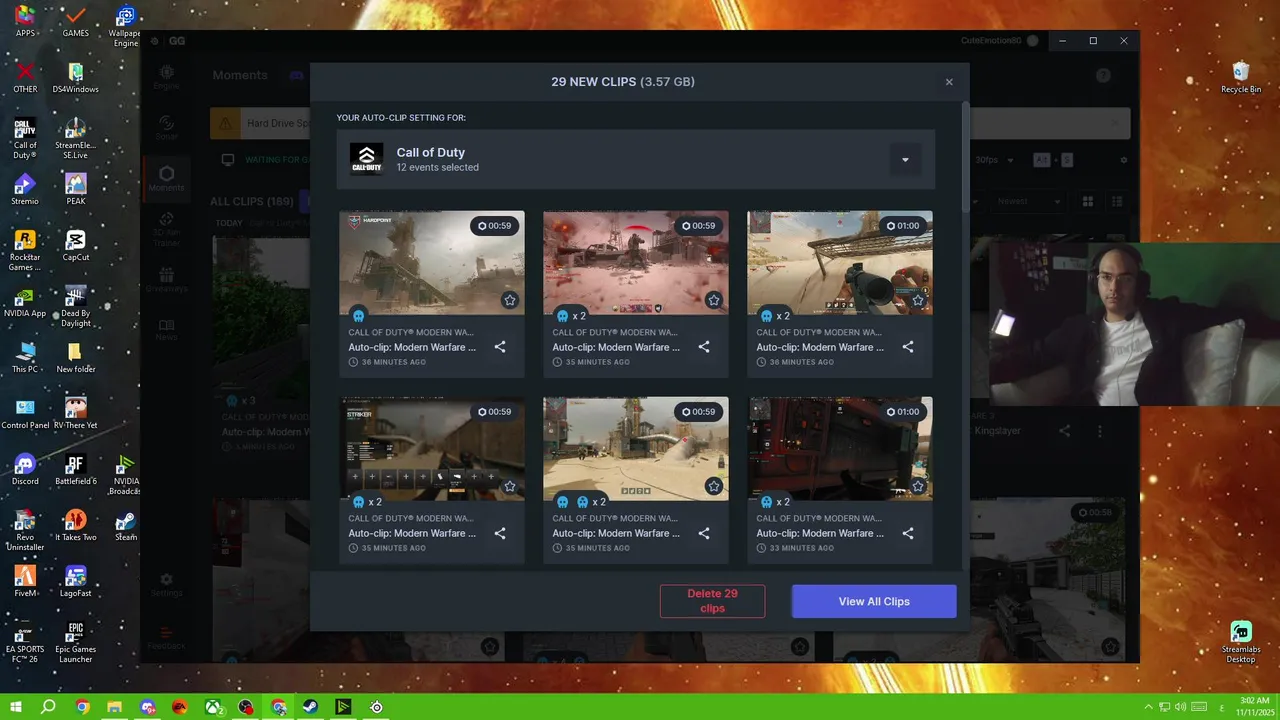Select the FiveM desktop icon
The image size is (1280, 720).
(x=25, y=581)
